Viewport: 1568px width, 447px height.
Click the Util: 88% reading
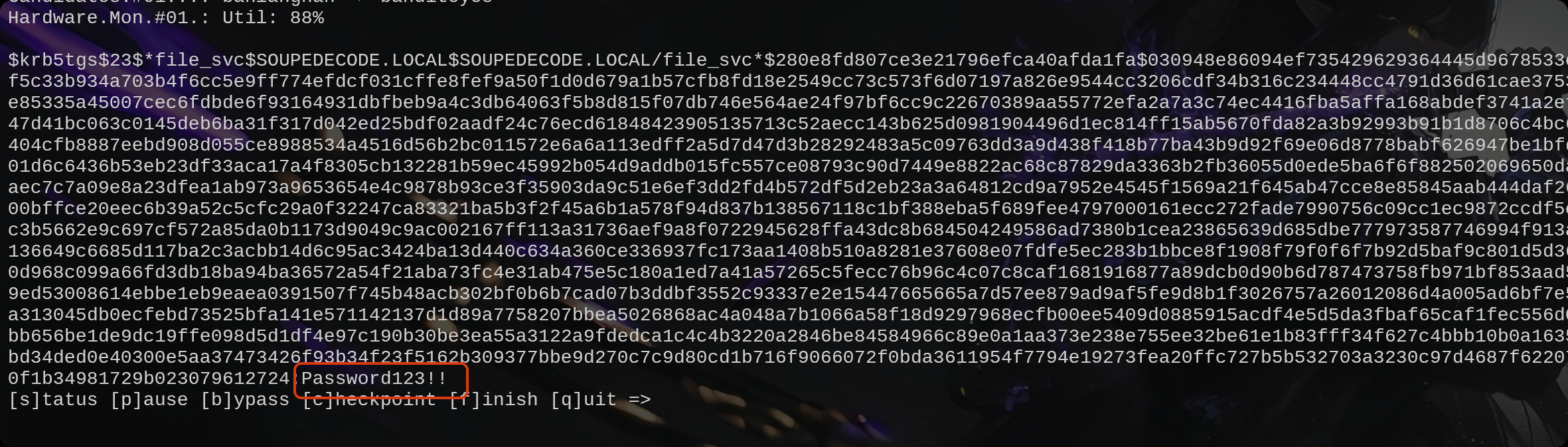tap(273, 18)
